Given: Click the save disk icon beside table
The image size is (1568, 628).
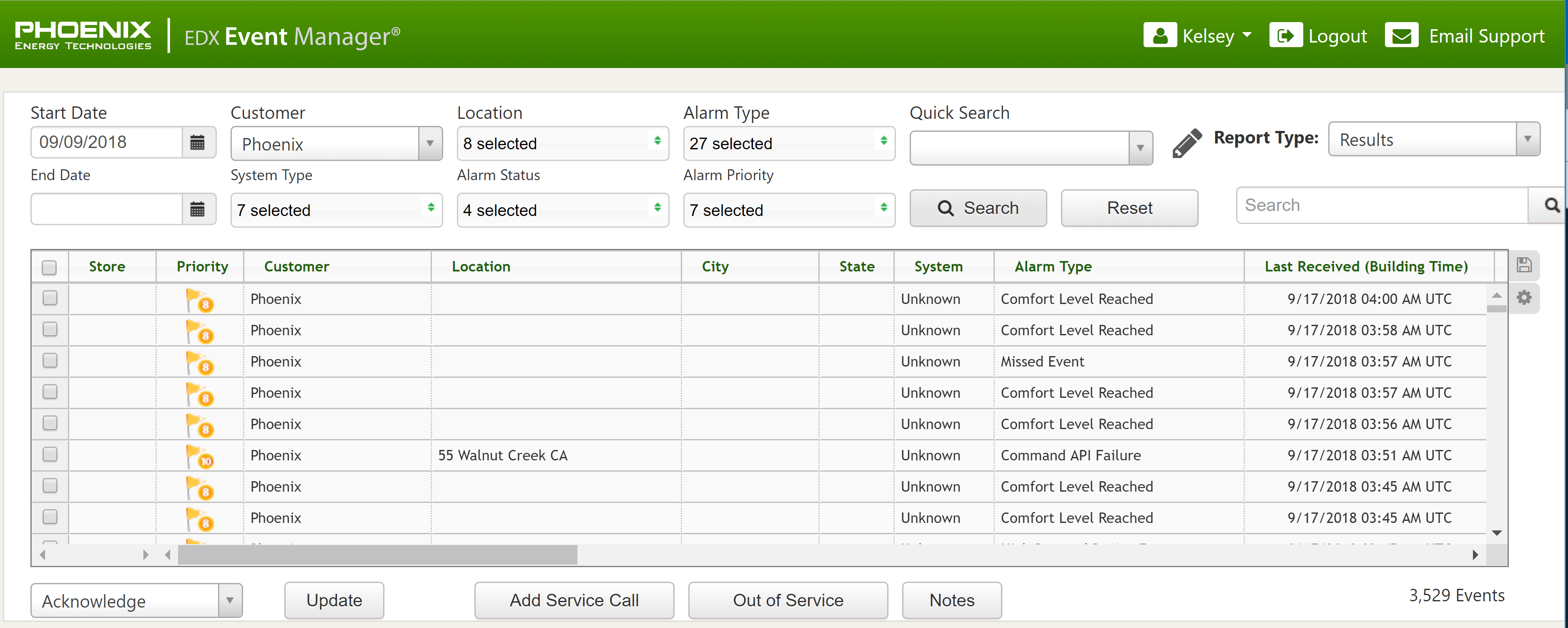Looking at the screenshot, I should pyautogui.click(x=1523, y=265).
